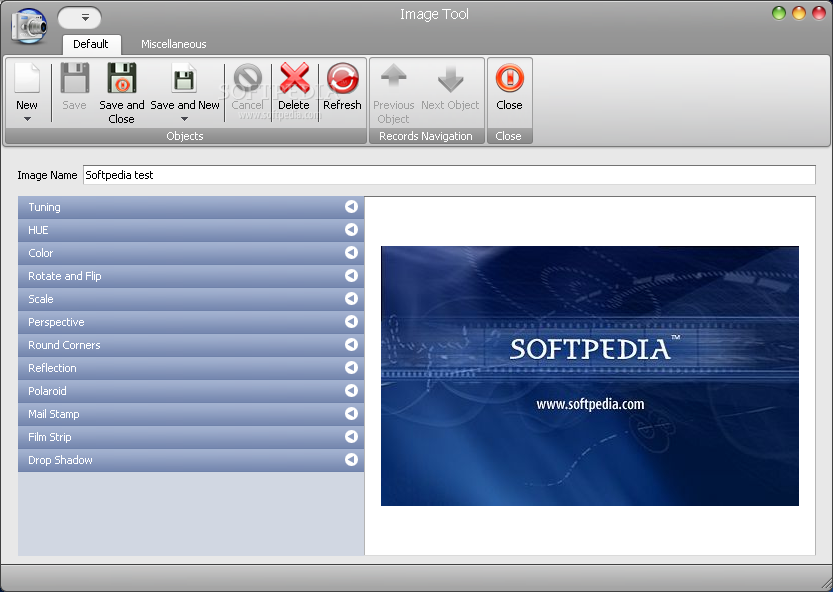Viewport: 833px width, 592px height.
Task: Expand the HUE panel arrow
Action: 351,230
